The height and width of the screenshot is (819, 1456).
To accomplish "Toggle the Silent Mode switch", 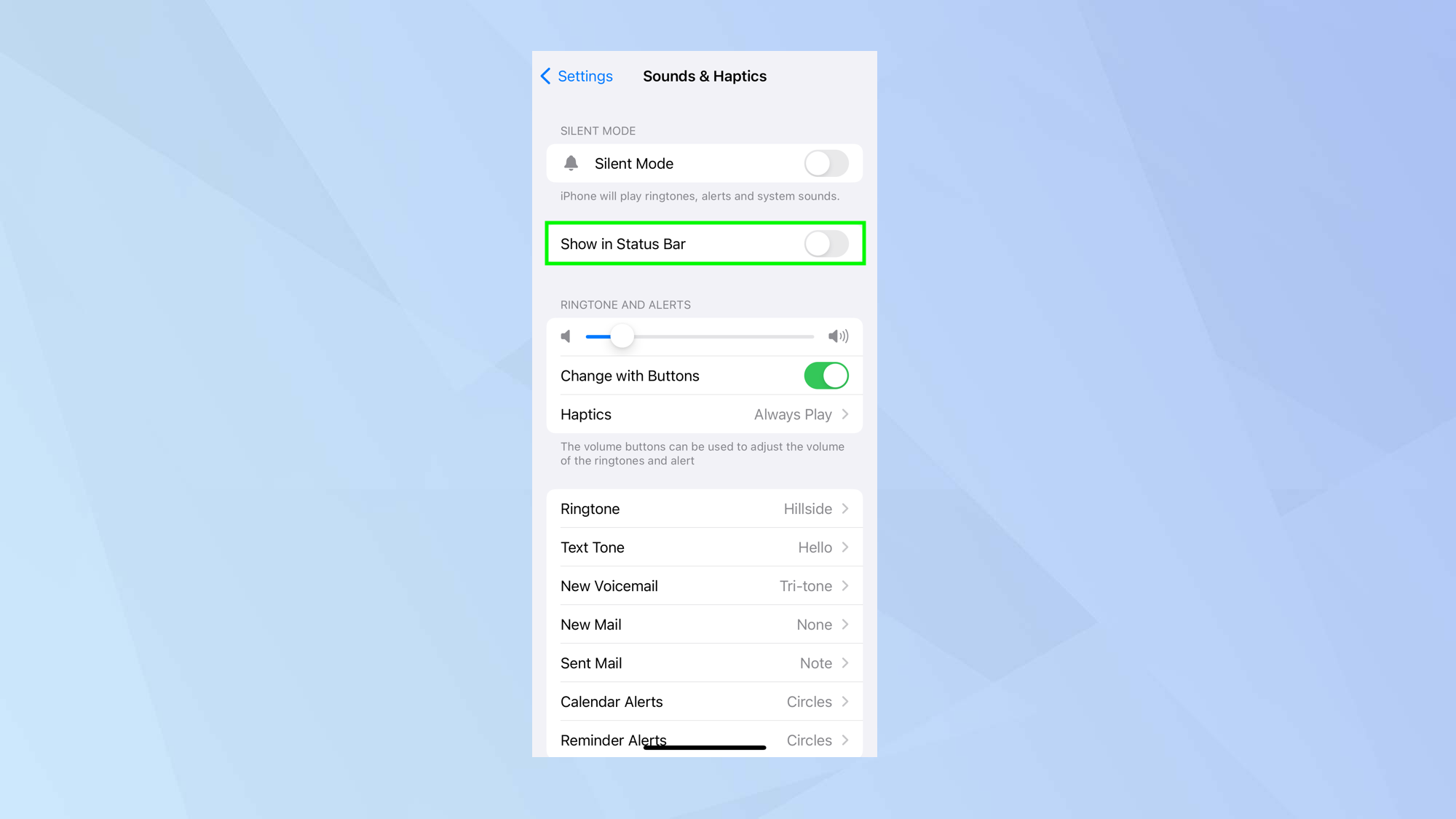I will 829,163.
